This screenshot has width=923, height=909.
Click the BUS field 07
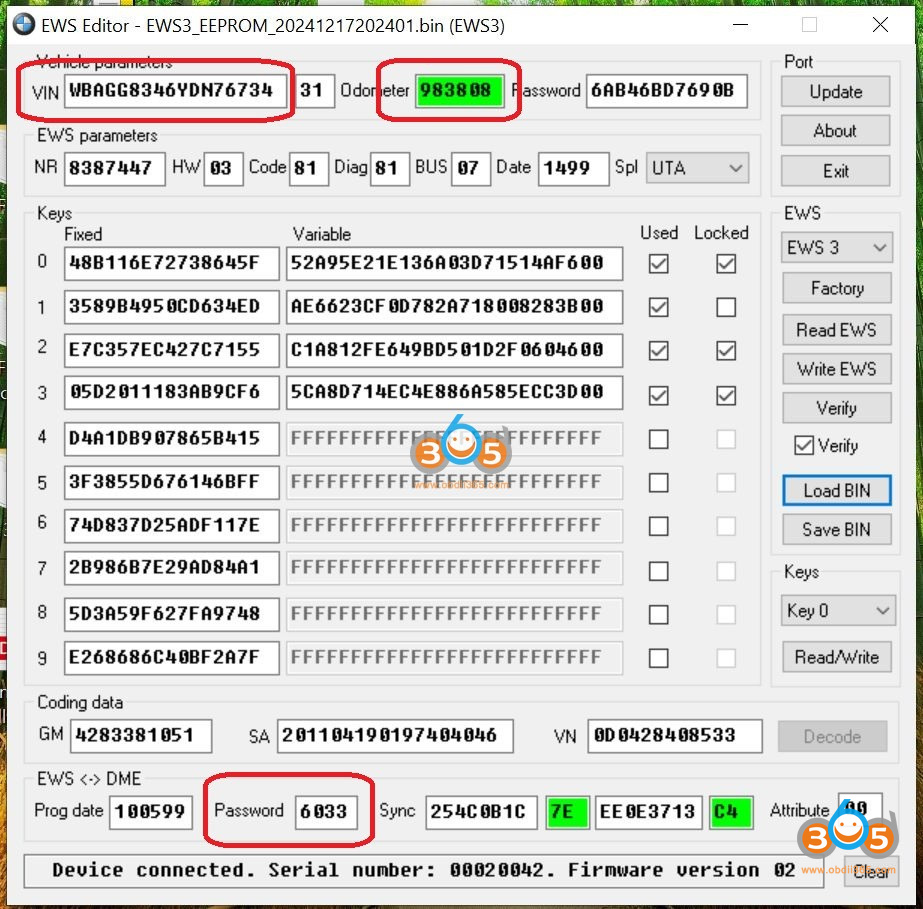pyautogui.click(x=471, y=169)
